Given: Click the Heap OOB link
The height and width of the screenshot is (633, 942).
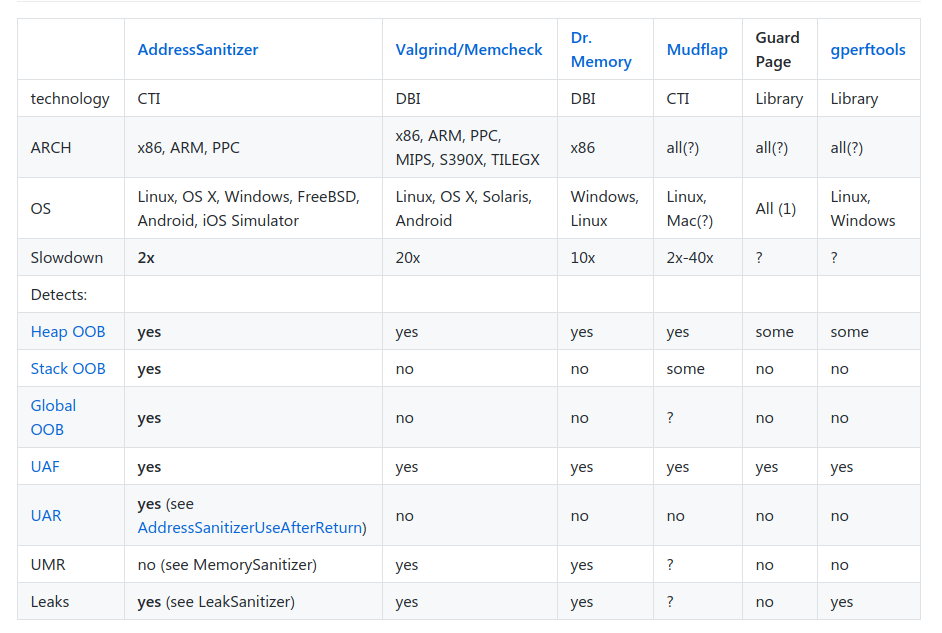Looking at the screenshot, I should [x=68, y=332].
